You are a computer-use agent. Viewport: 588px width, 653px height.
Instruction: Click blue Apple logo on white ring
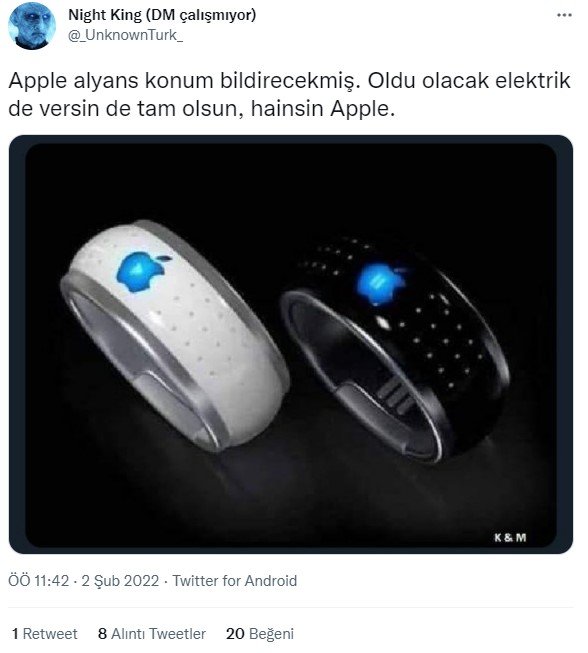tap(142, 271)
